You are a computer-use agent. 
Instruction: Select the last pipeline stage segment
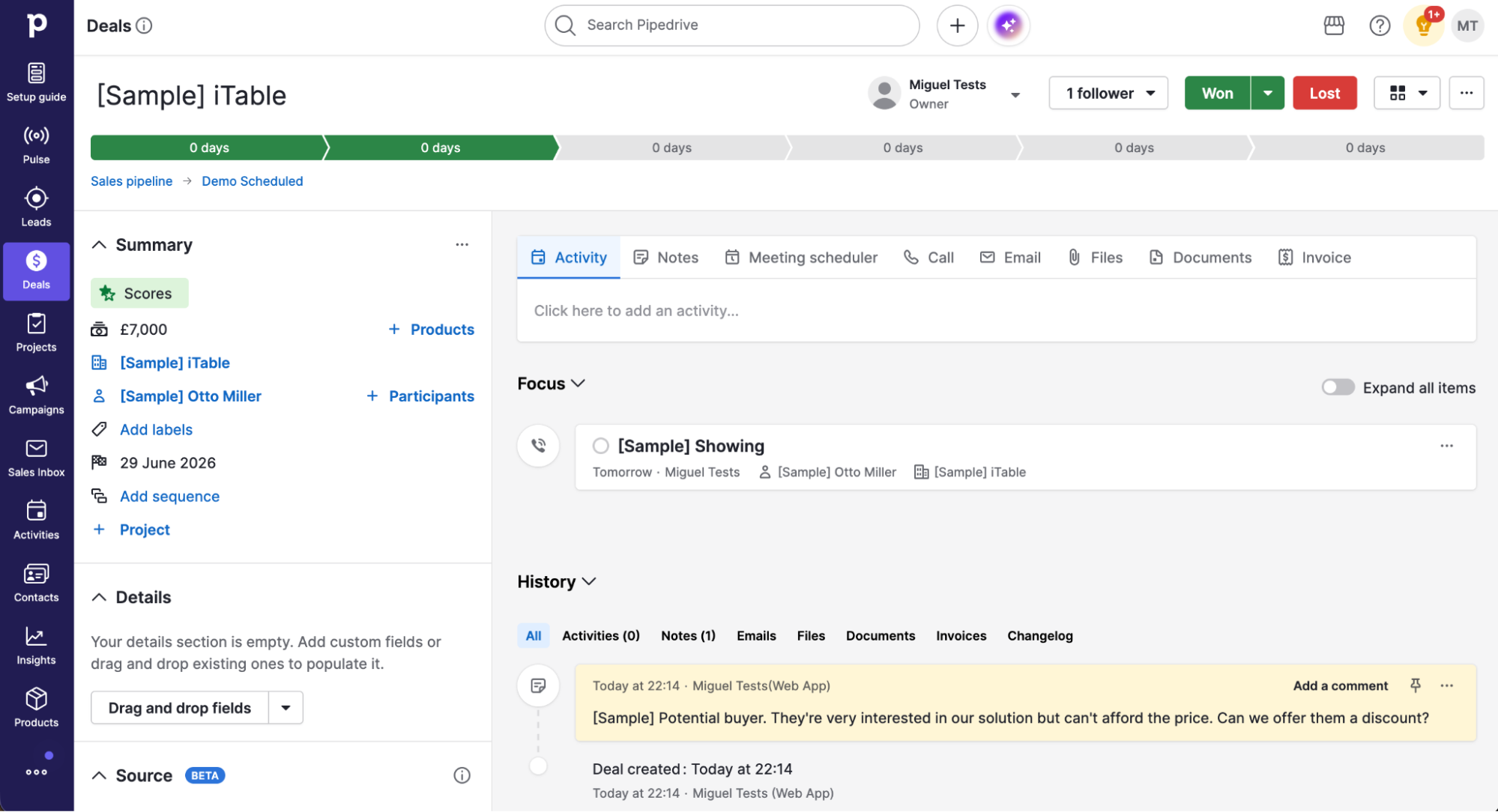click(1365, 148)
